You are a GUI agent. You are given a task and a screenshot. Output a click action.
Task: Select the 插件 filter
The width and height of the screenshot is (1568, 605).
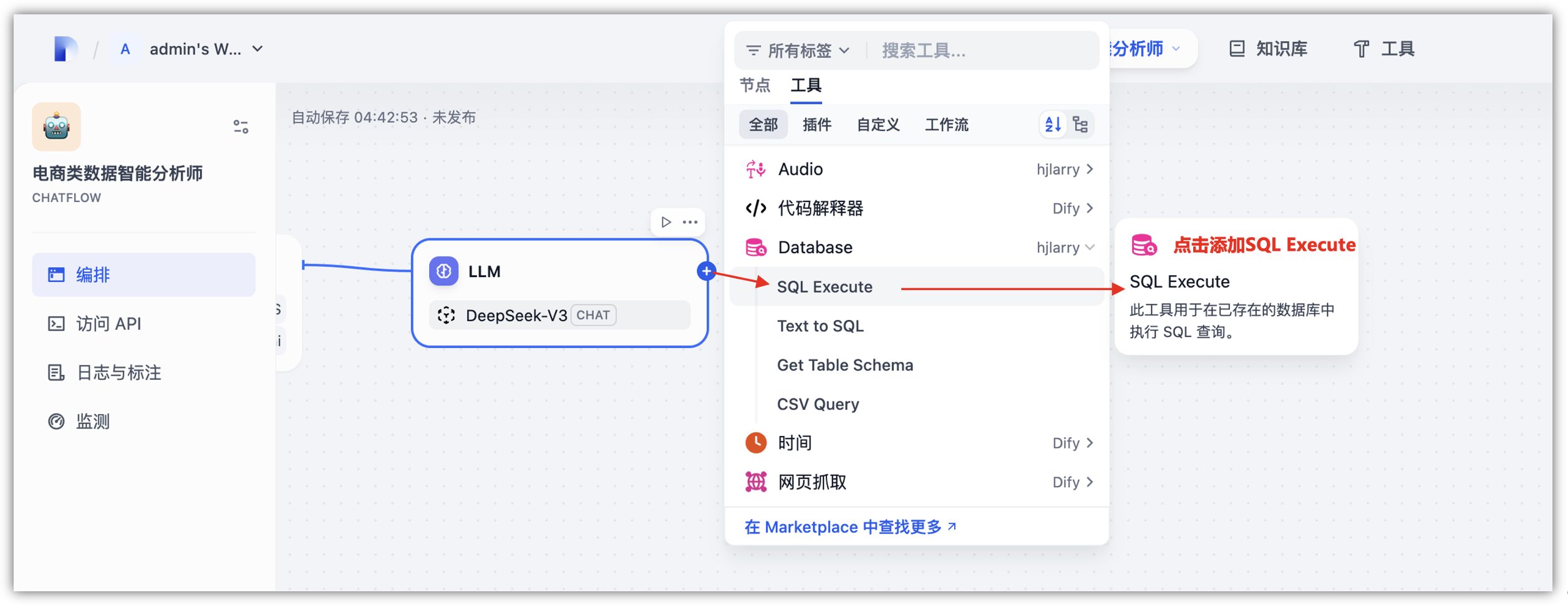pyautogui.click(x=817, y=125)
